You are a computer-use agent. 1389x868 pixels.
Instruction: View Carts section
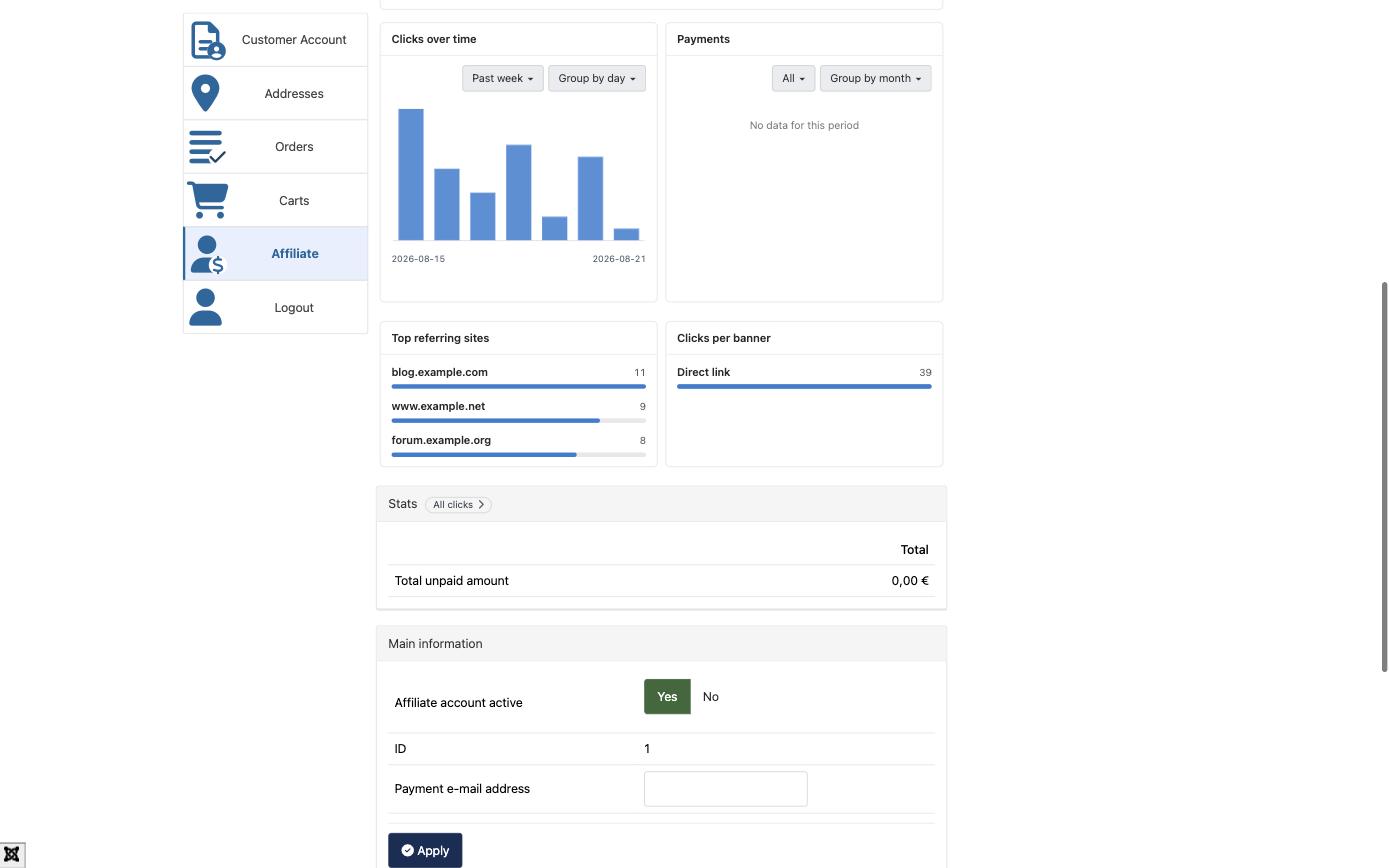[276, 200]
